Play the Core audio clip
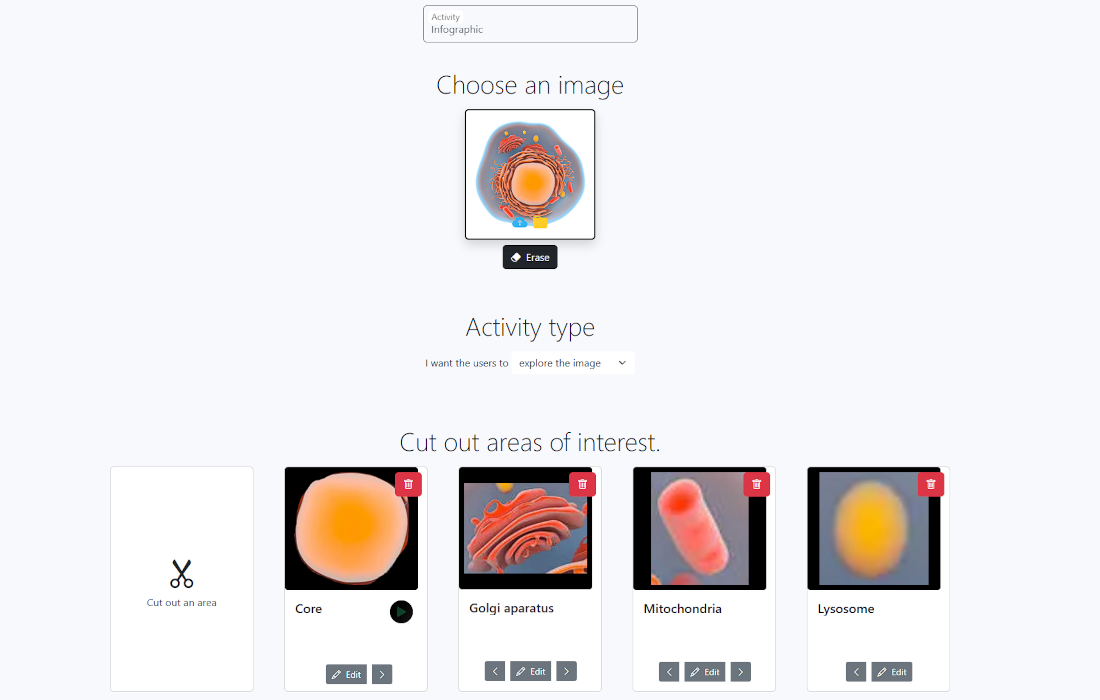The height and width of the screenshot is (700, 1100). tap(401, 612)
